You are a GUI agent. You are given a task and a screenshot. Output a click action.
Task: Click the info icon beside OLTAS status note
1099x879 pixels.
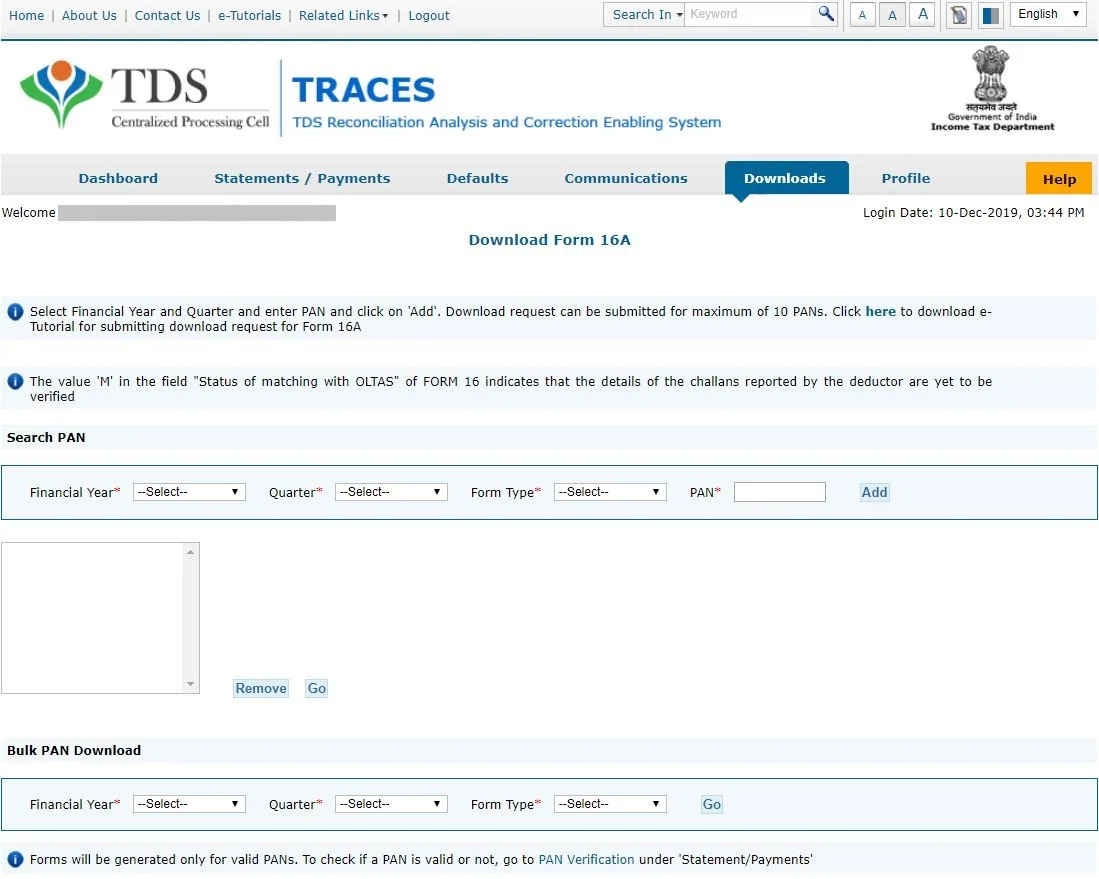click(15, 382)
